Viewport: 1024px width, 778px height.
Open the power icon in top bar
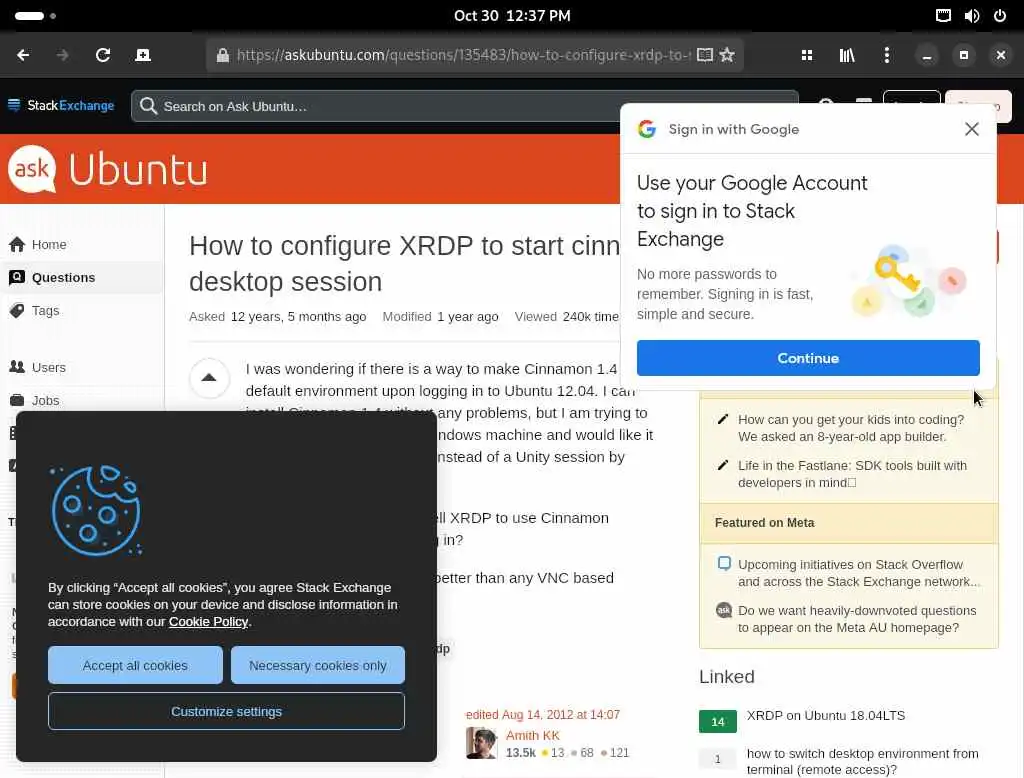[x=1000, y=16]
